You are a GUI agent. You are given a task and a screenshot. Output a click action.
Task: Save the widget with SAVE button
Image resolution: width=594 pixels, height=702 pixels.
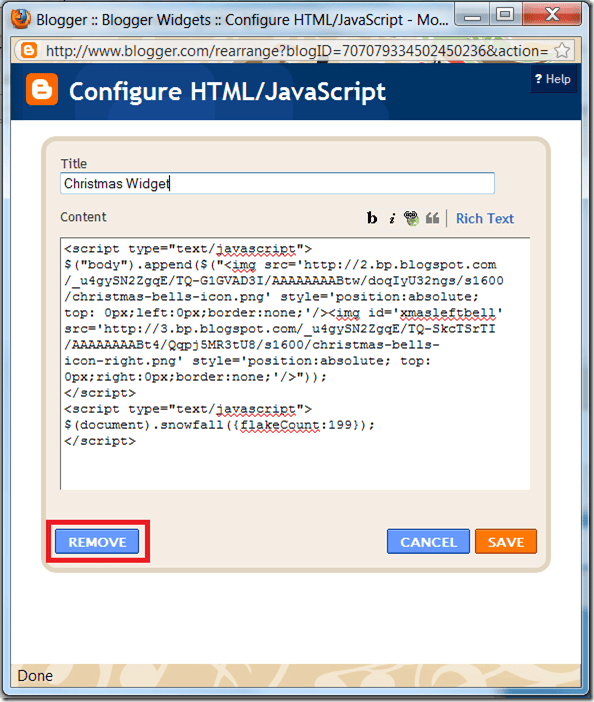click(505, 542)
